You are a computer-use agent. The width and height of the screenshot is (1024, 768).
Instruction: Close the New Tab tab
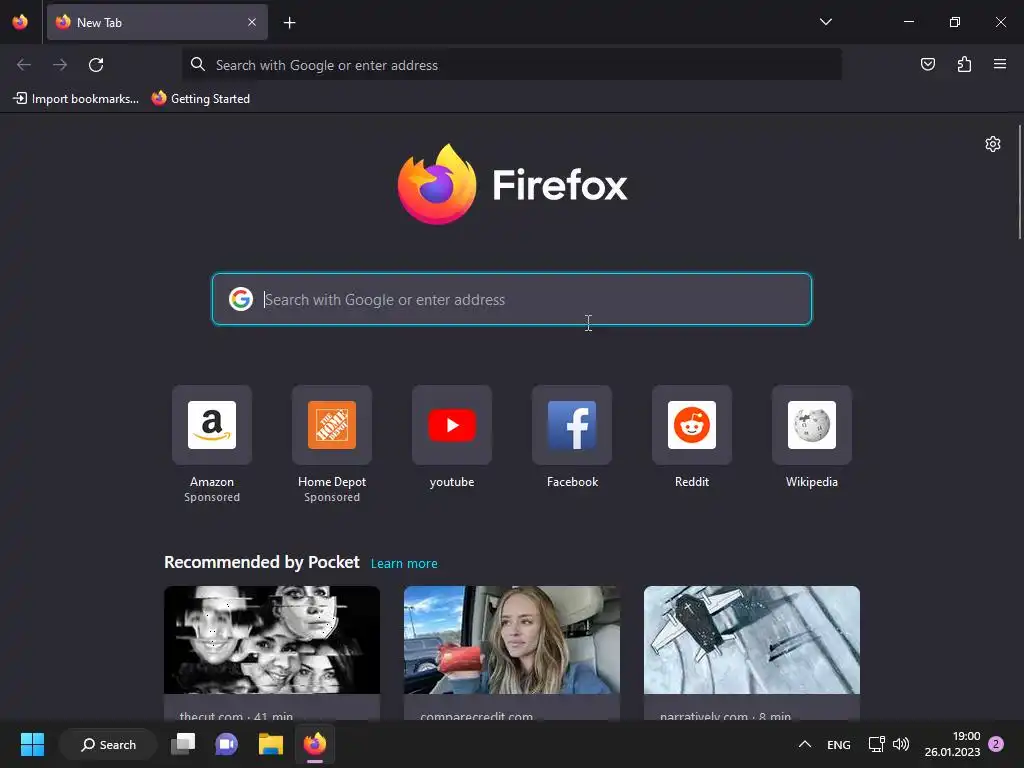252,22
